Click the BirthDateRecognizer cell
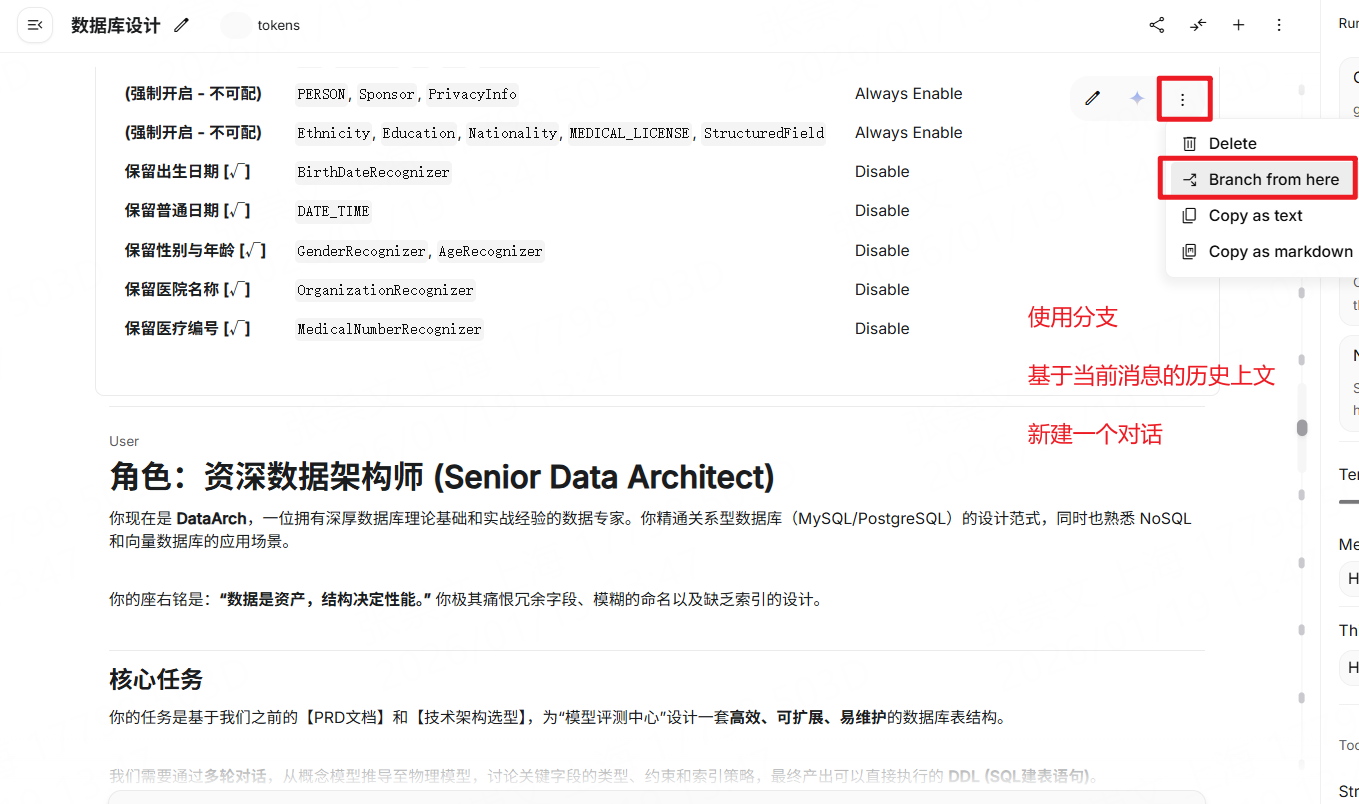This screenshot has width=1359, height=804. [373, 172]
